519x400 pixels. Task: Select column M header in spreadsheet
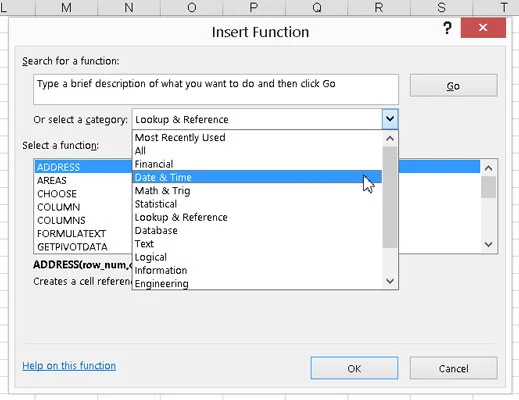point(66,7)
